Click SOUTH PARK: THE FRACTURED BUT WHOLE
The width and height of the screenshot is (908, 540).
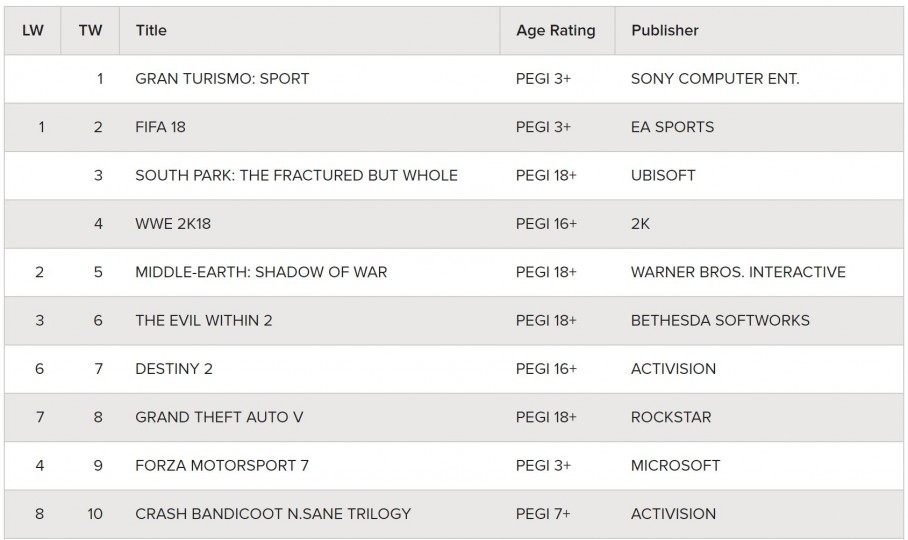296,175
